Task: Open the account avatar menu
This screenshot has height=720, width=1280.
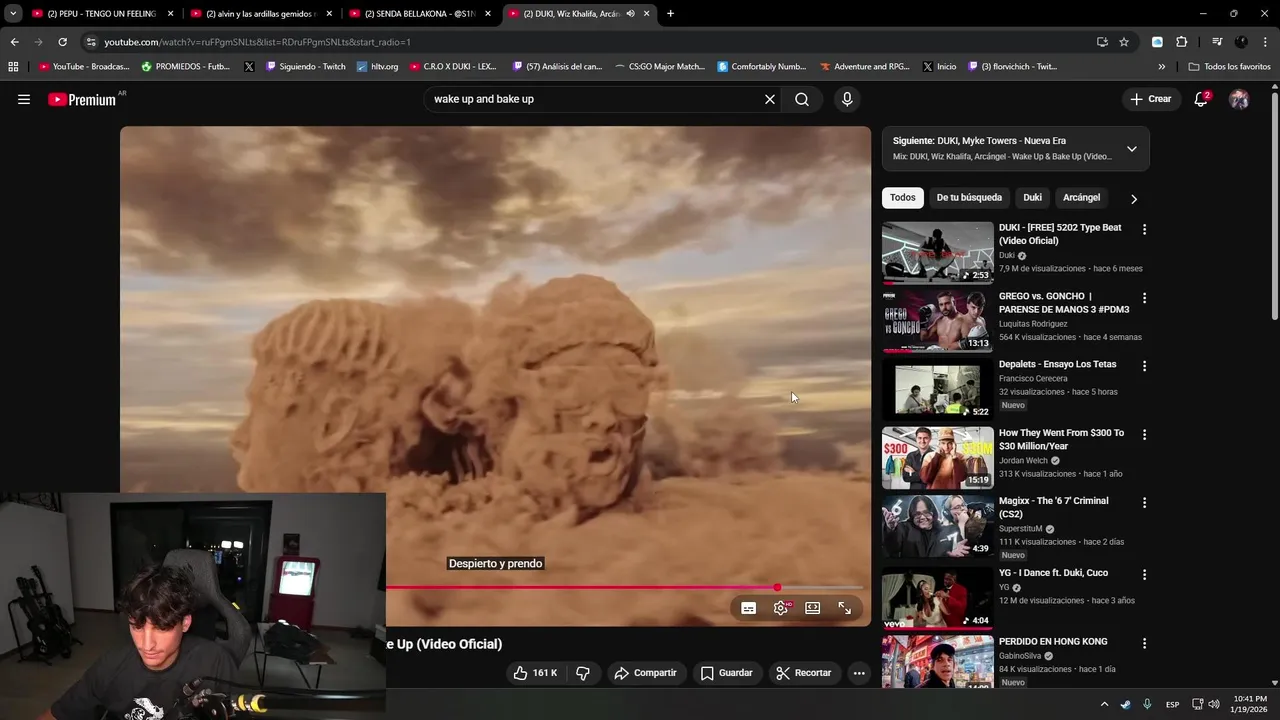Action: coord(1239,99)
